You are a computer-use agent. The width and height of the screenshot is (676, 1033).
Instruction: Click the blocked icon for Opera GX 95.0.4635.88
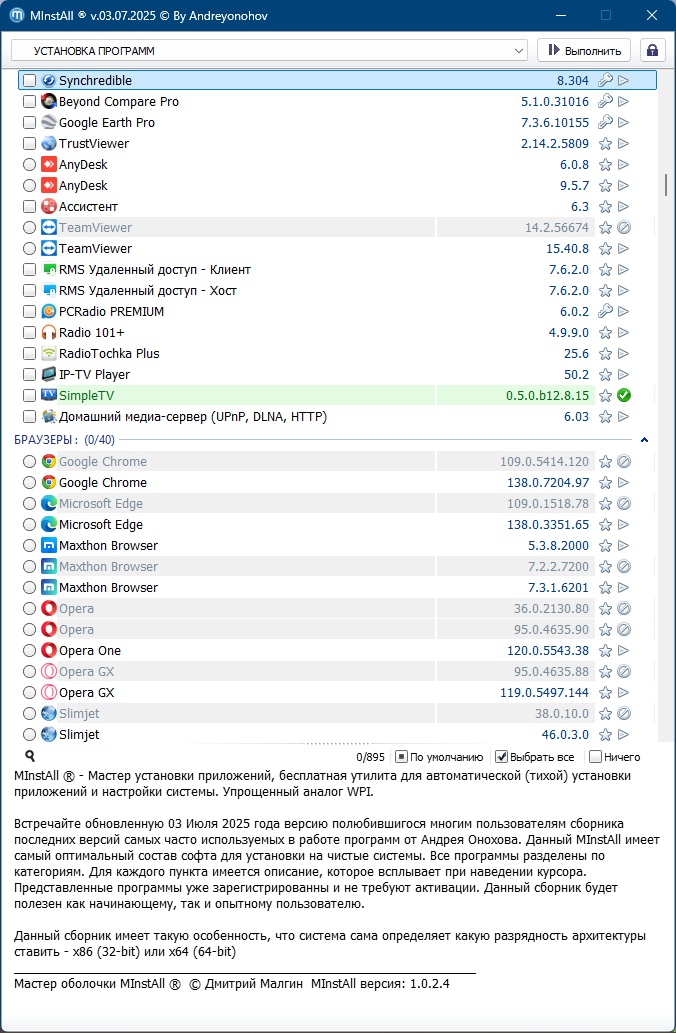tap(624, 671)
